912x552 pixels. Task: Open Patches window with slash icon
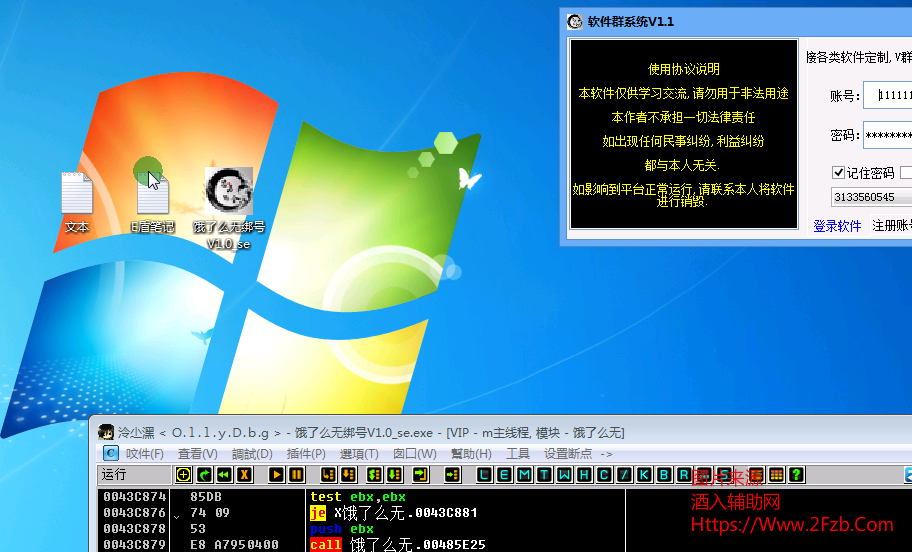click(x=624, y=475)
